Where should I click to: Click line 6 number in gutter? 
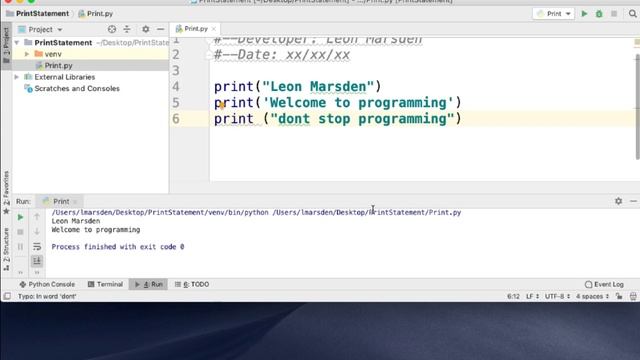click(x=176, y=119)
